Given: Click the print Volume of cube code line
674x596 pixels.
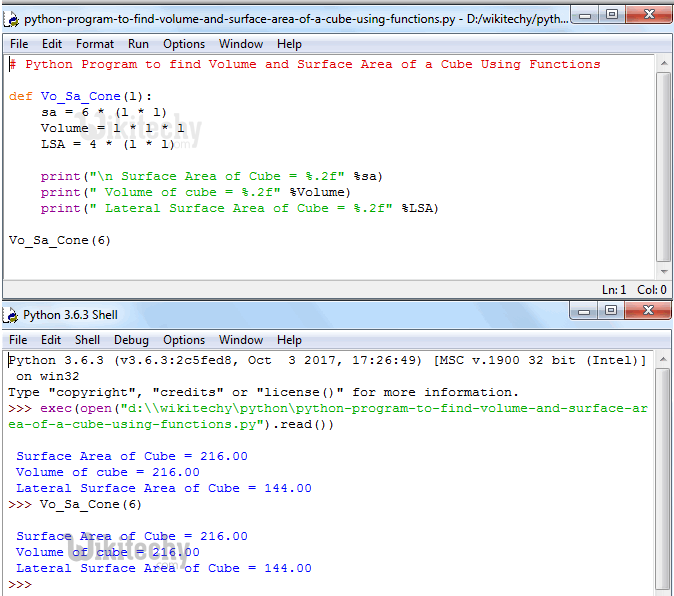Looking at the screenshot, I should (196, 193).
